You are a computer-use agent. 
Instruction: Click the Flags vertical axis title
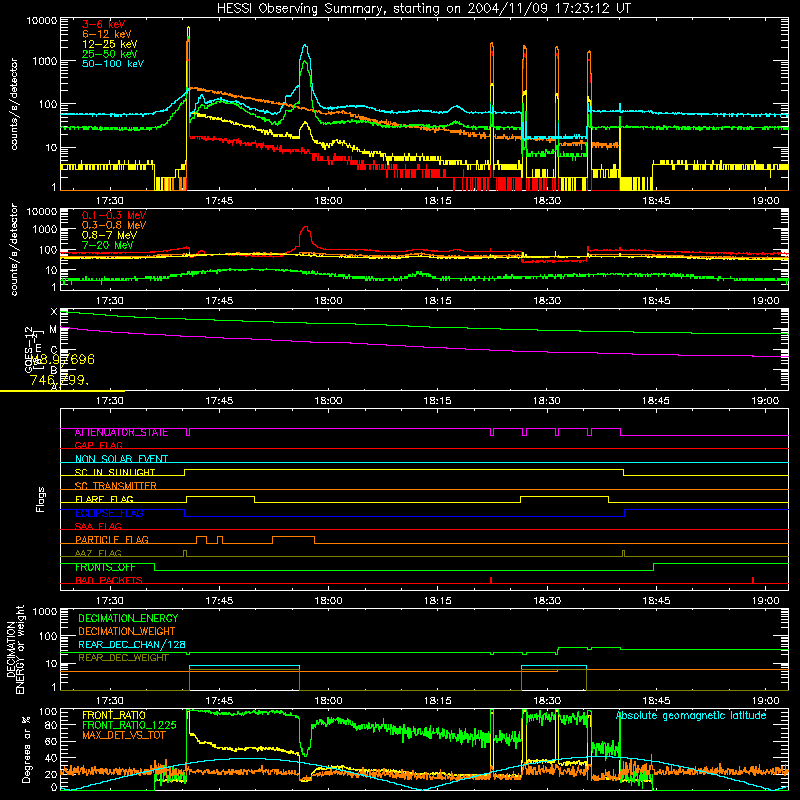[x=40, y=499]
